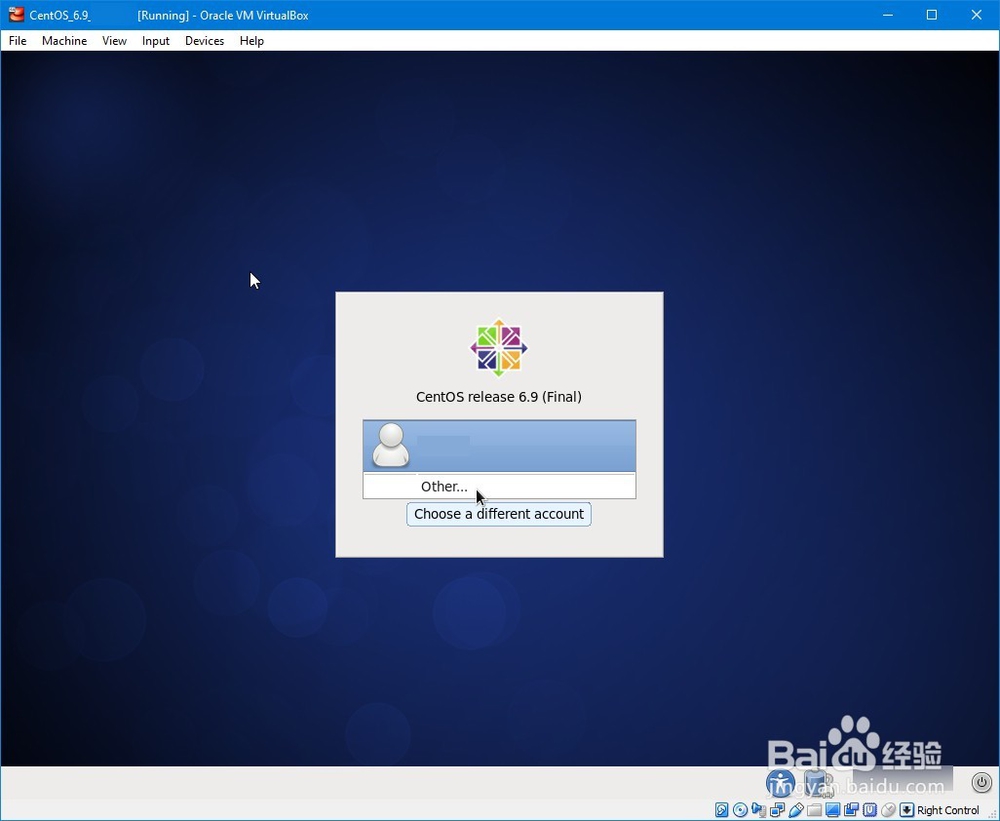Click the GDM power shutdown button

[x=981, y=781]
